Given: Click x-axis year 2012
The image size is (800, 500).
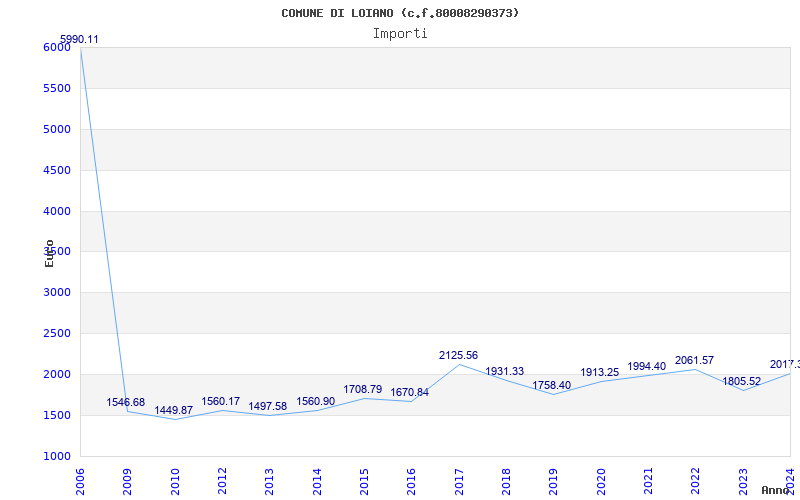Looking at the screenshot, I should (x=222, y=482).
